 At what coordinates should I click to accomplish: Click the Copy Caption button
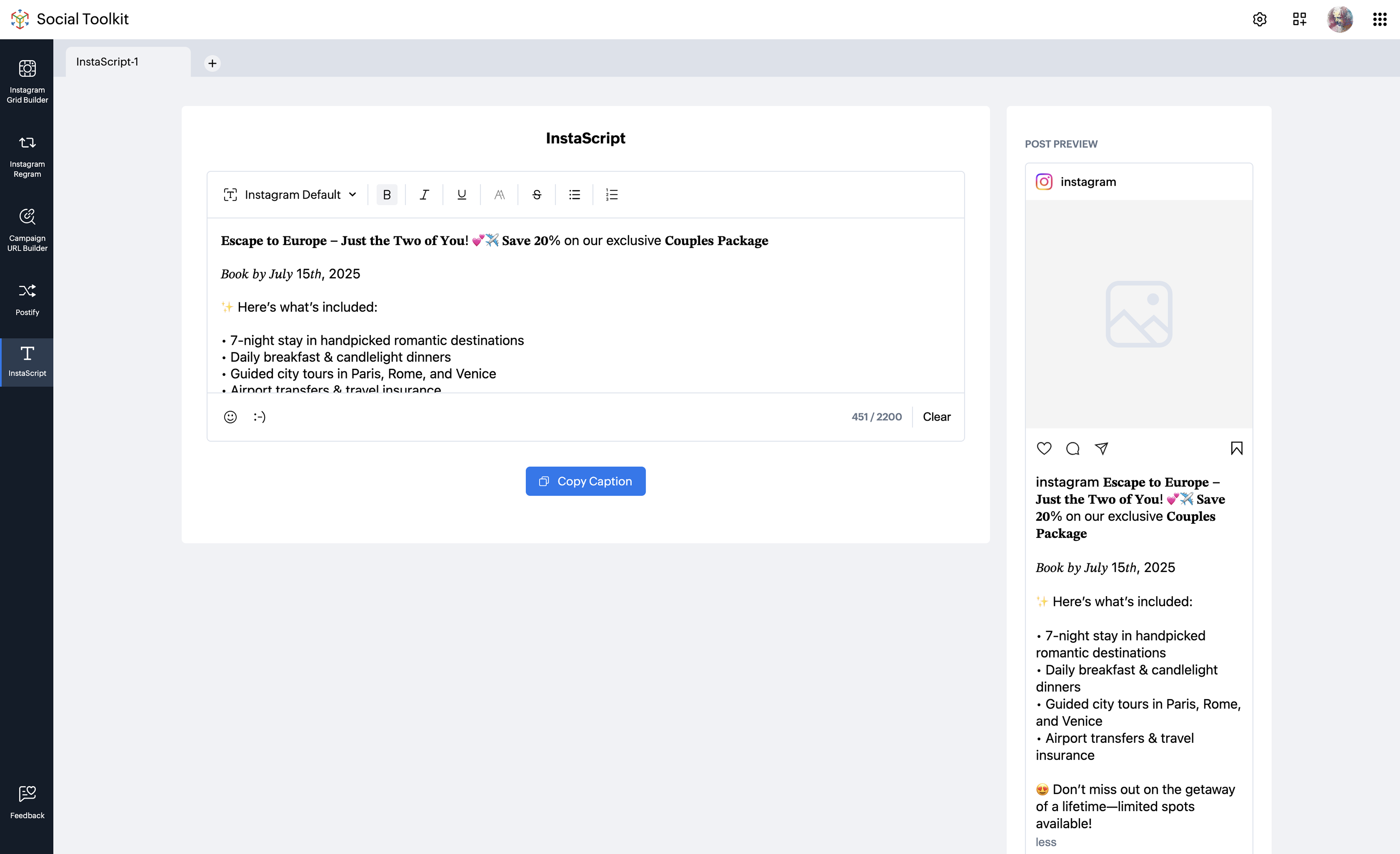coord(585,481)
